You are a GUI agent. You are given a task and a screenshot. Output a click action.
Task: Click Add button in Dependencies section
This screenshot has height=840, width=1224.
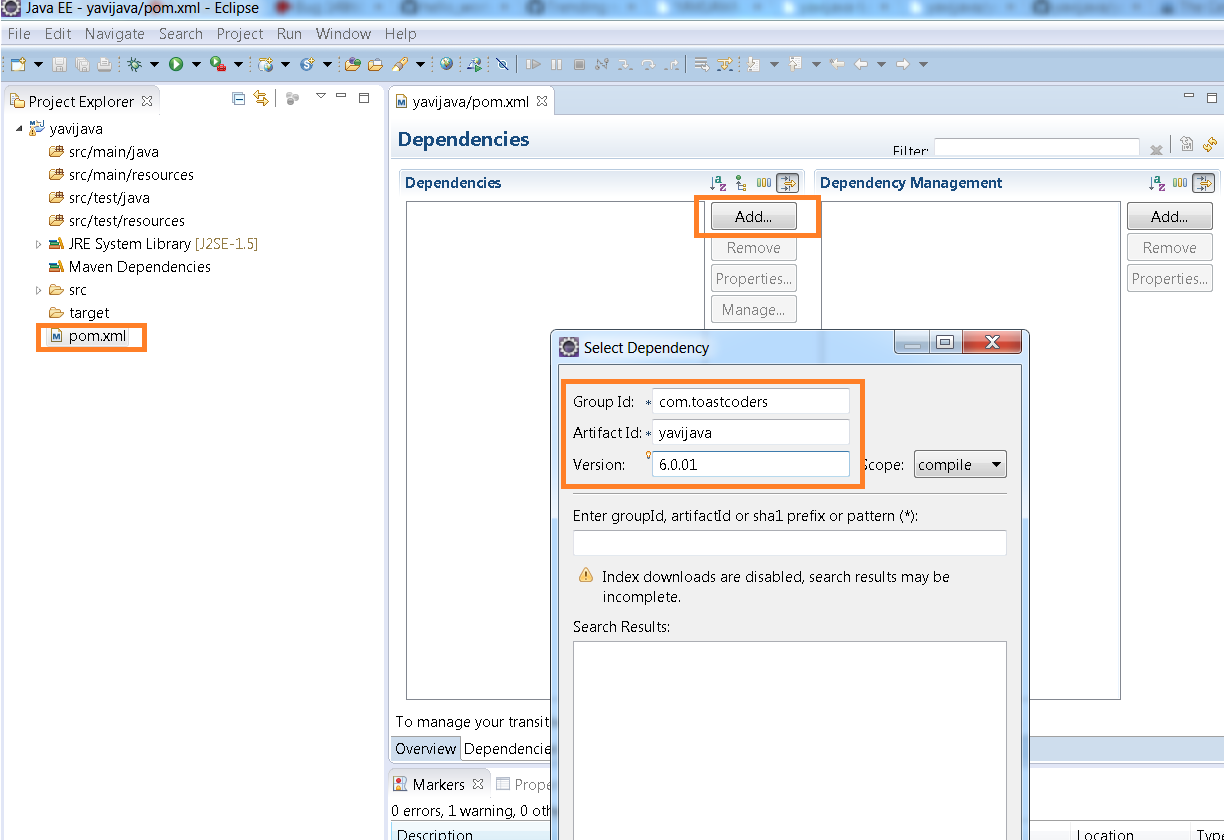(x=753, y=217)
